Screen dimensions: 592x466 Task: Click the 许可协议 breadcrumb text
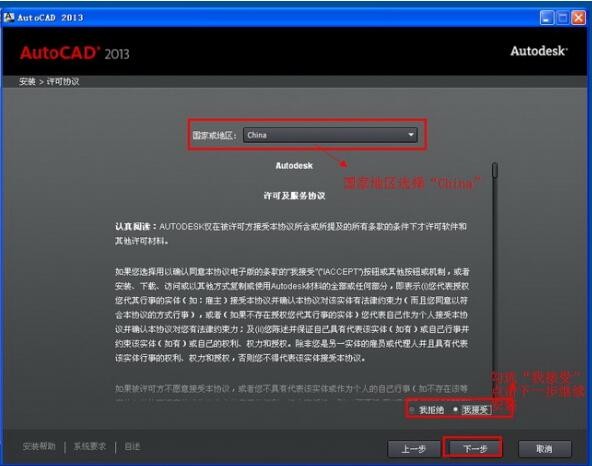(63, 82)
